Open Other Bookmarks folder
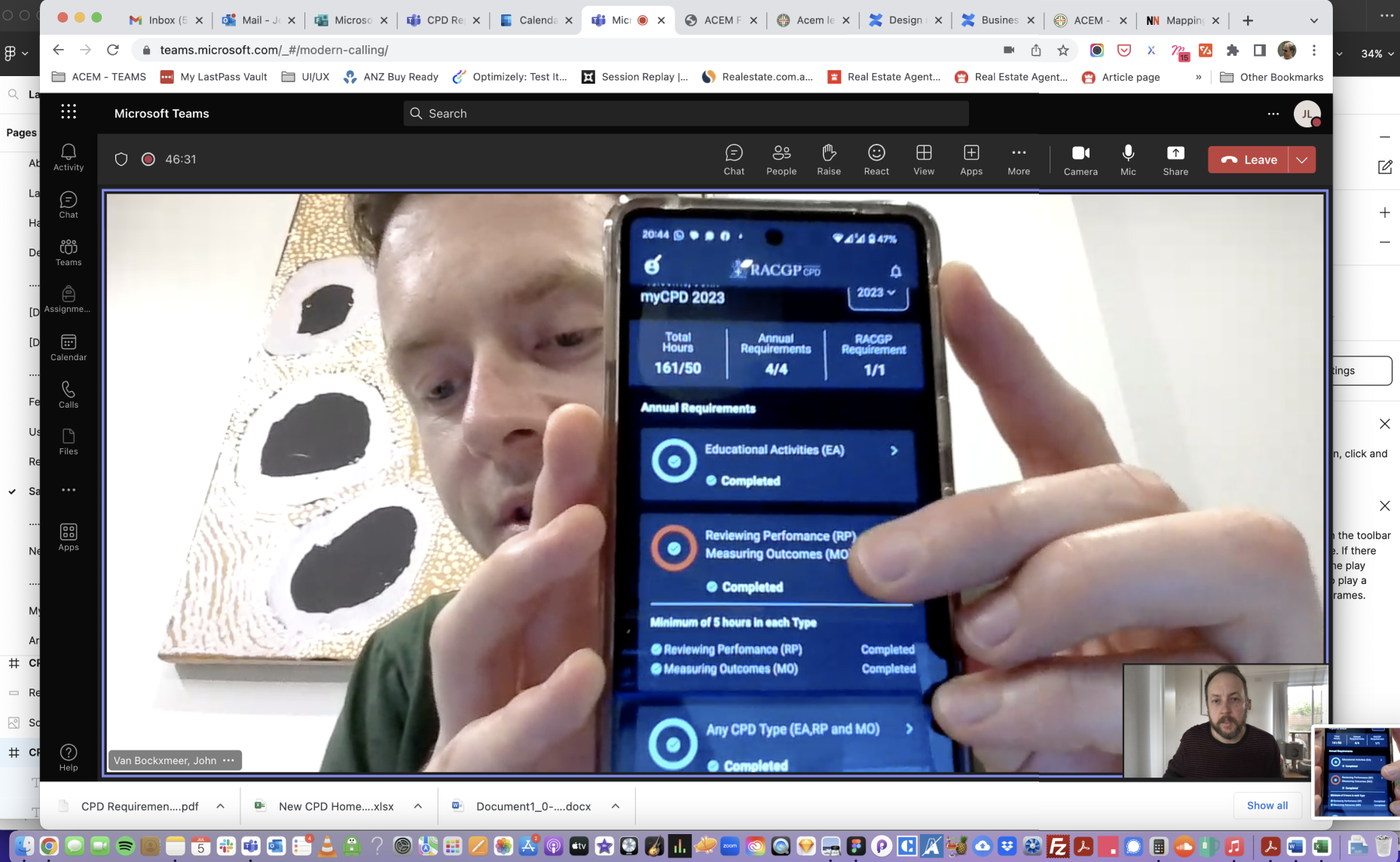This screenshot has width=1400, height=862. [x=1271, y=77]
